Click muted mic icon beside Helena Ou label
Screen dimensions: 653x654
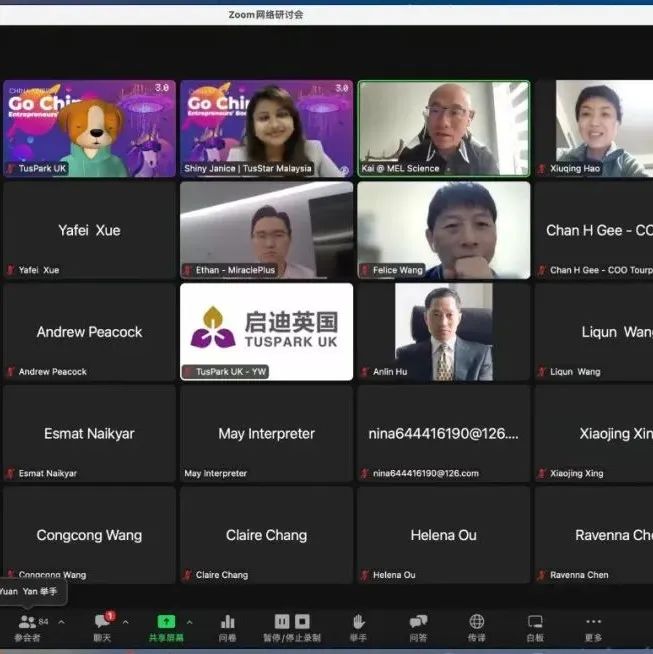365,575
